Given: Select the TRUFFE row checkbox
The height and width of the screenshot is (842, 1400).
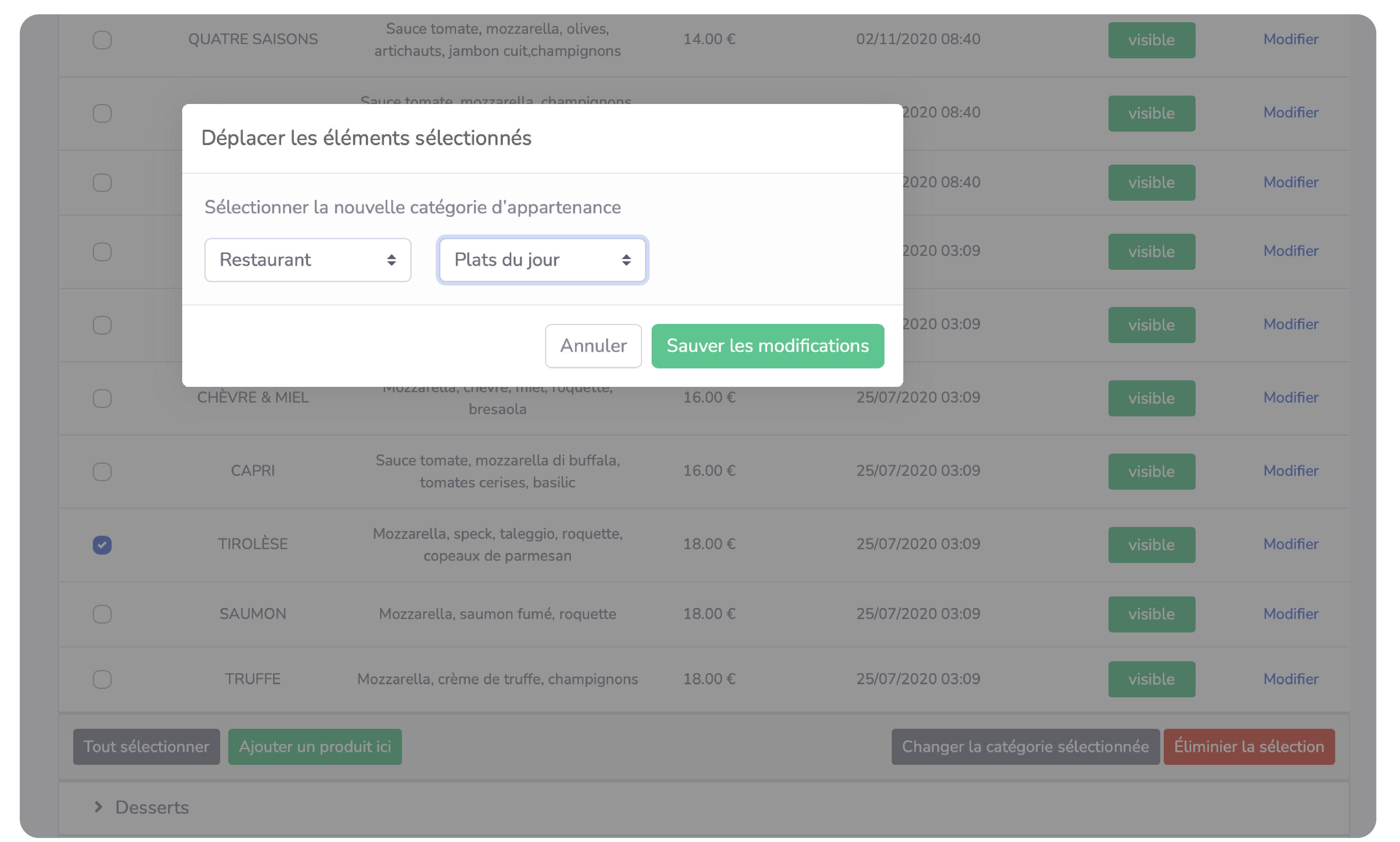Looking at the screenshot, I should [102, 679].
